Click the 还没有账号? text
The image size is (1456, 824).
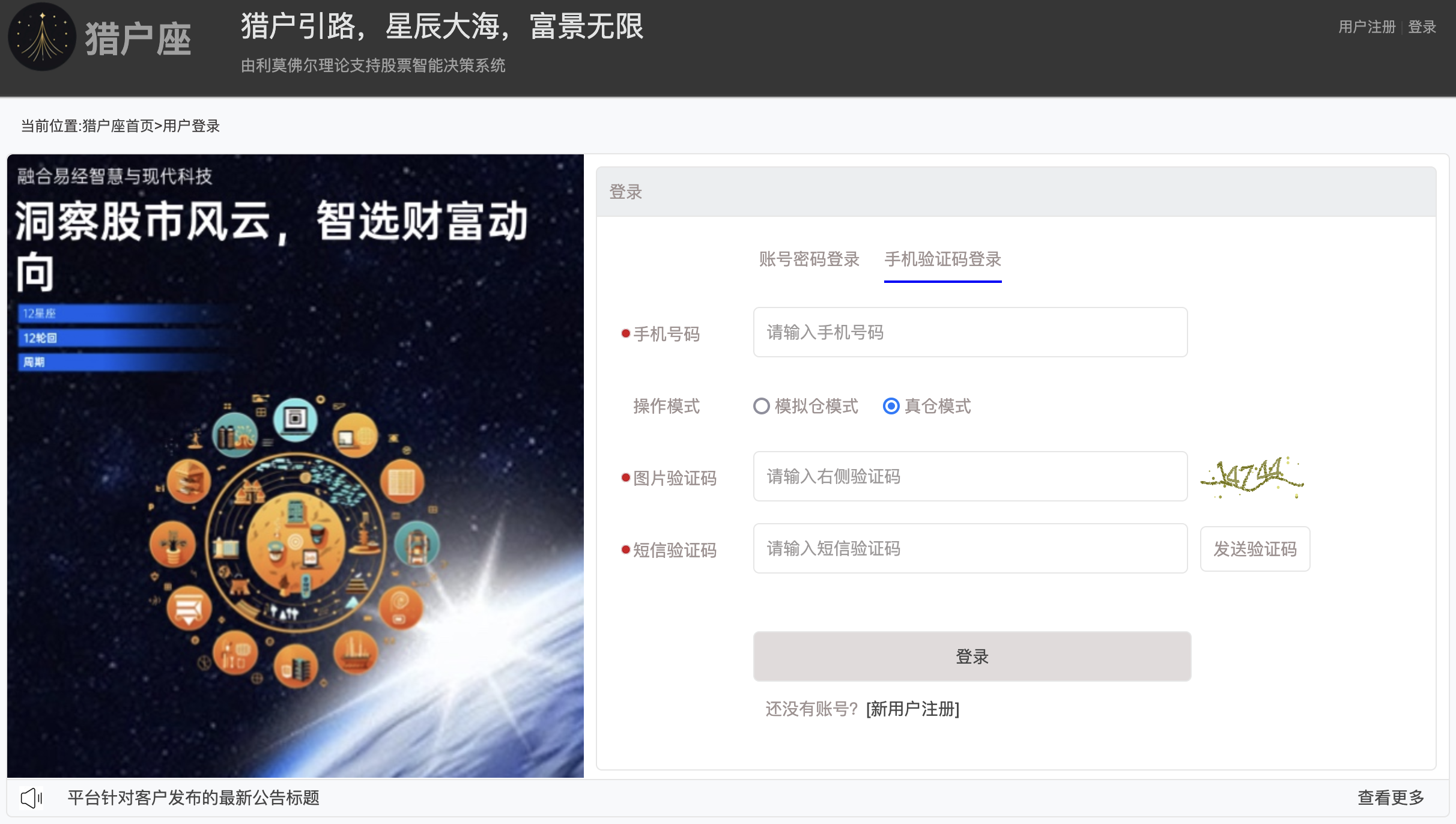tap(811, 709)
